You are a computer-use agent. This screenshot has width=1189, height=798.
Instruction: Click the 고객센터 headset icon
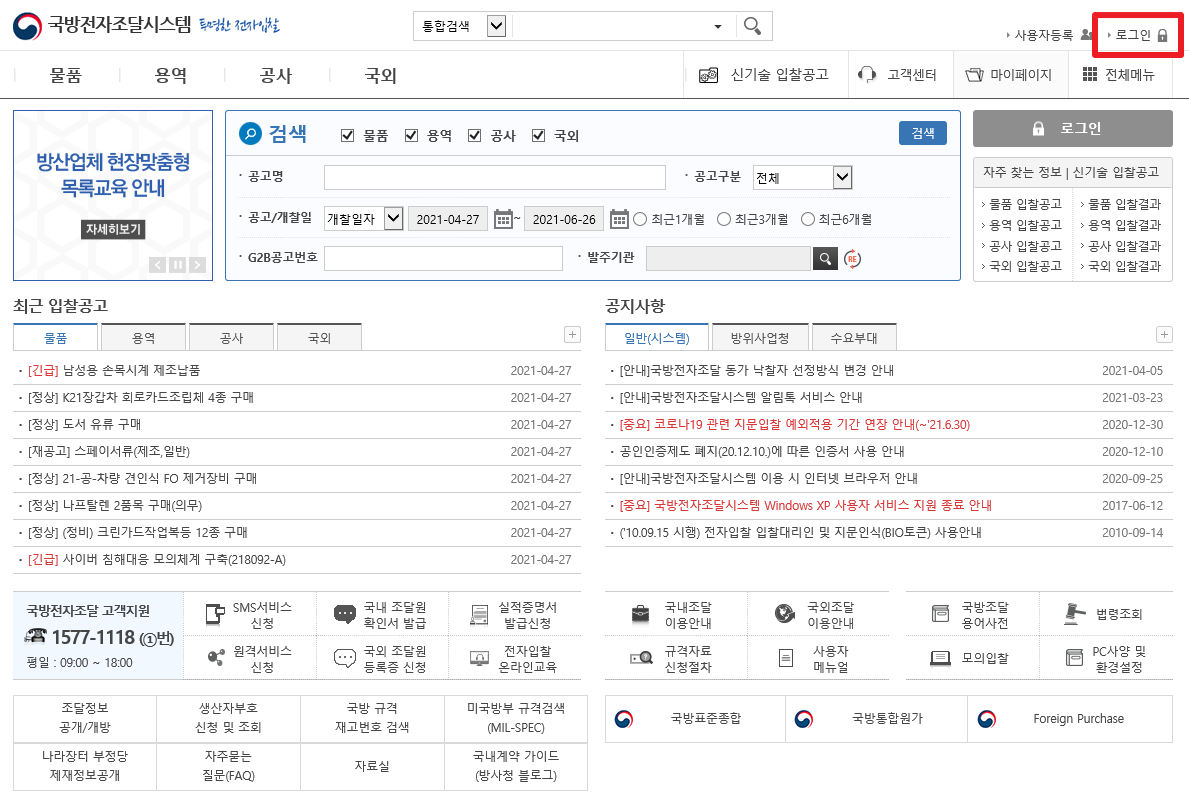866,74
